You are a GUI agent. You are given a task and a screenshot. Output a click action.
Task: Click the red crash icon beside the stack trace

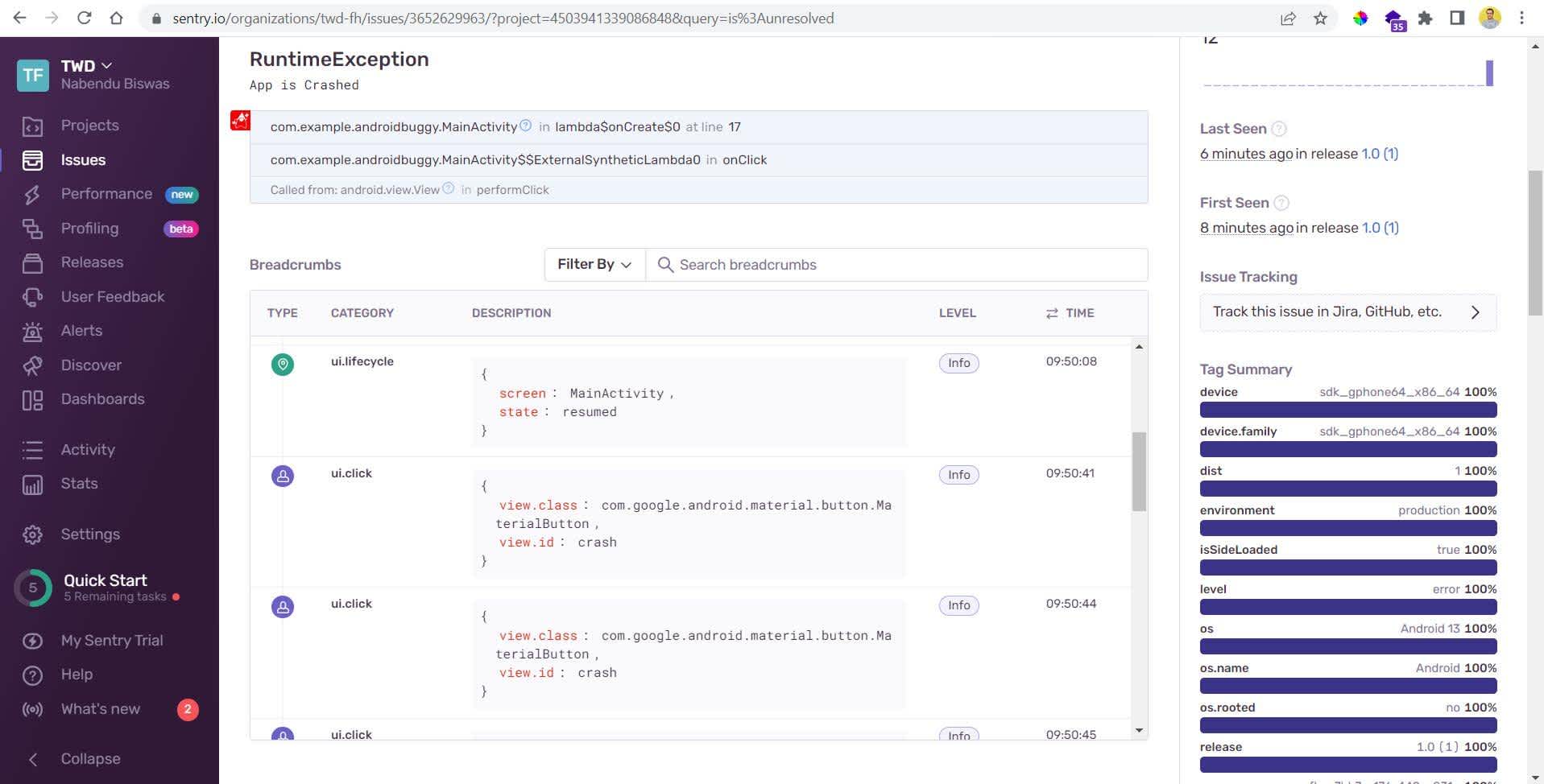240,121
